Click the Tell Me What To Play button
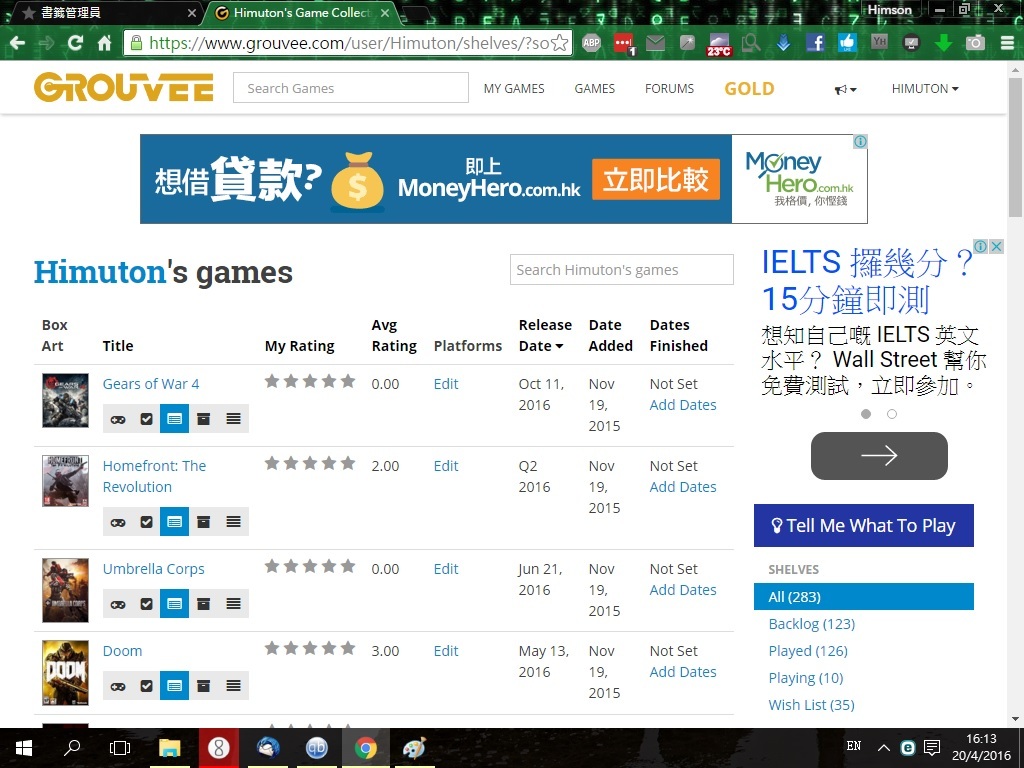1024x768 pixels. [863, 525]
